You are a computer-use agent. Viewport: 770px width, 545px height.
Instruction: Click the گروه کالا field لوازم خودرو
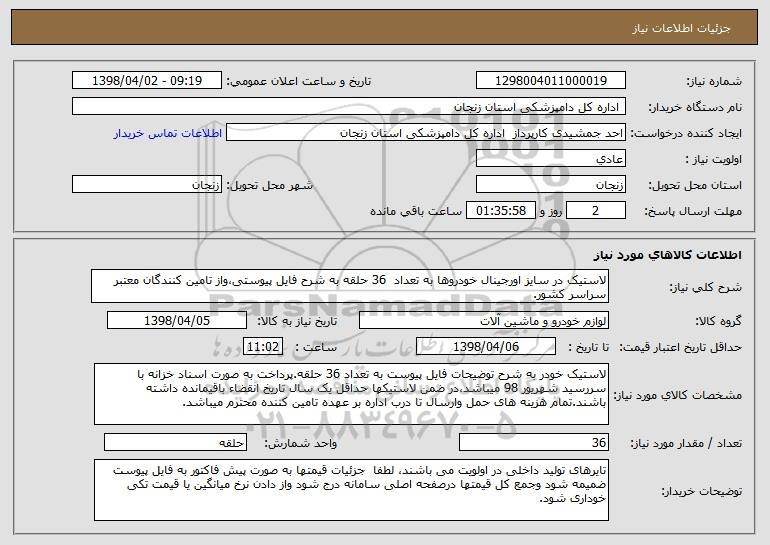pyautogui.click(x=484, y=320)
